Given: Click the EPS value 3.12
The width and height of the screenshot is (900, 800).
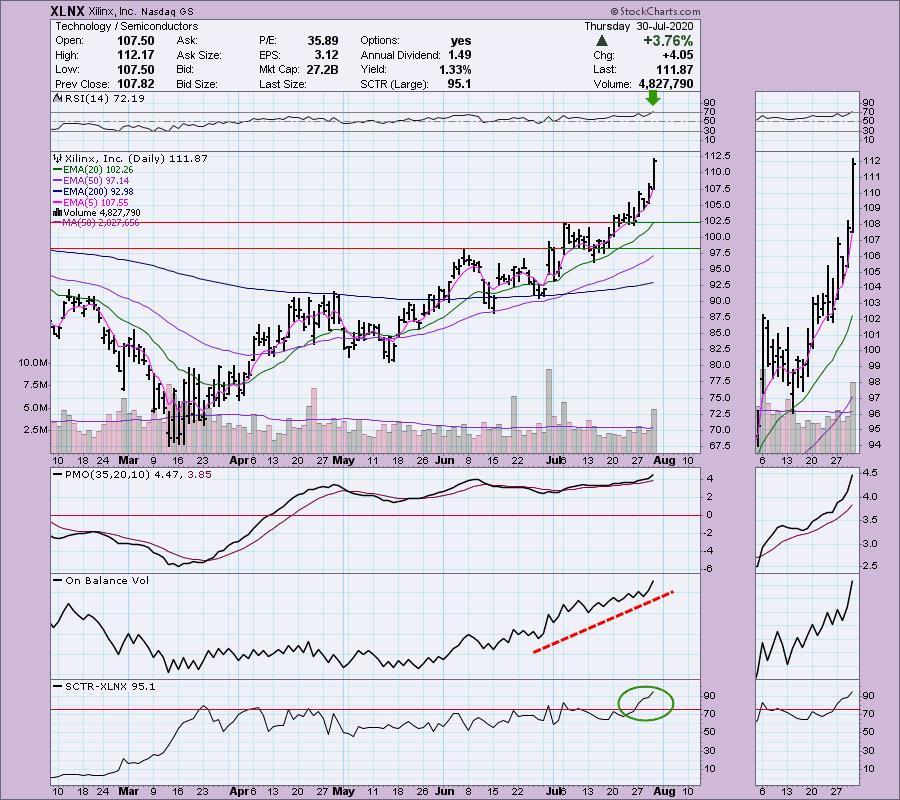Looking at the screenshot, I should (326, 55).
